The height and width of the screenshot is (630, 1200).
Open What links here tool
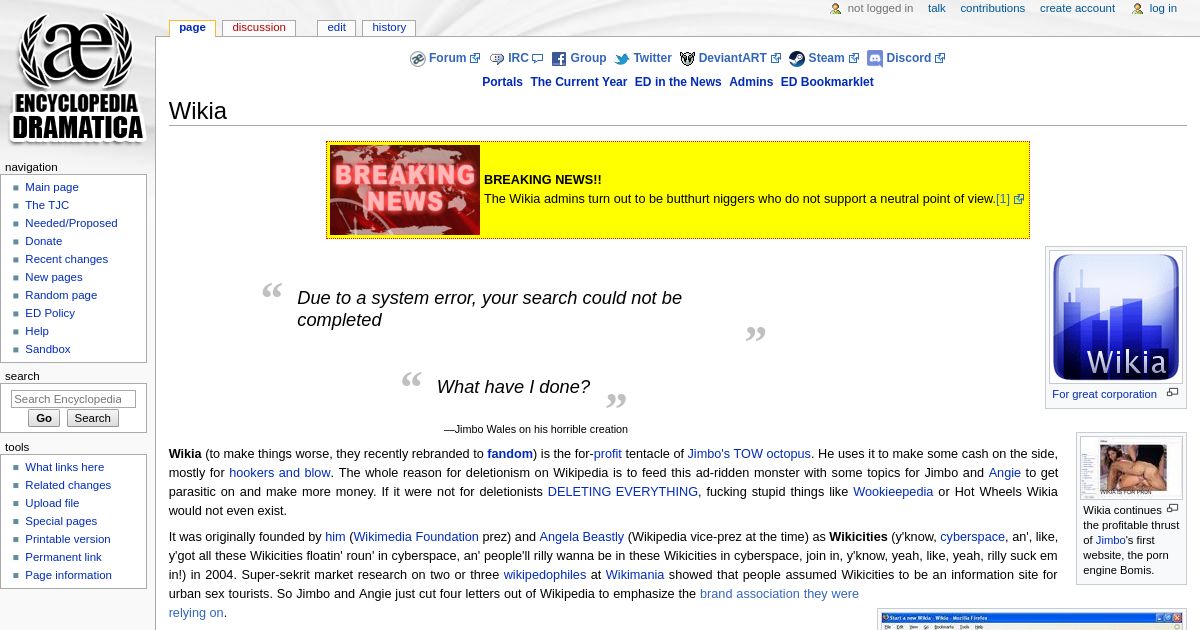[x=64, y=467]
